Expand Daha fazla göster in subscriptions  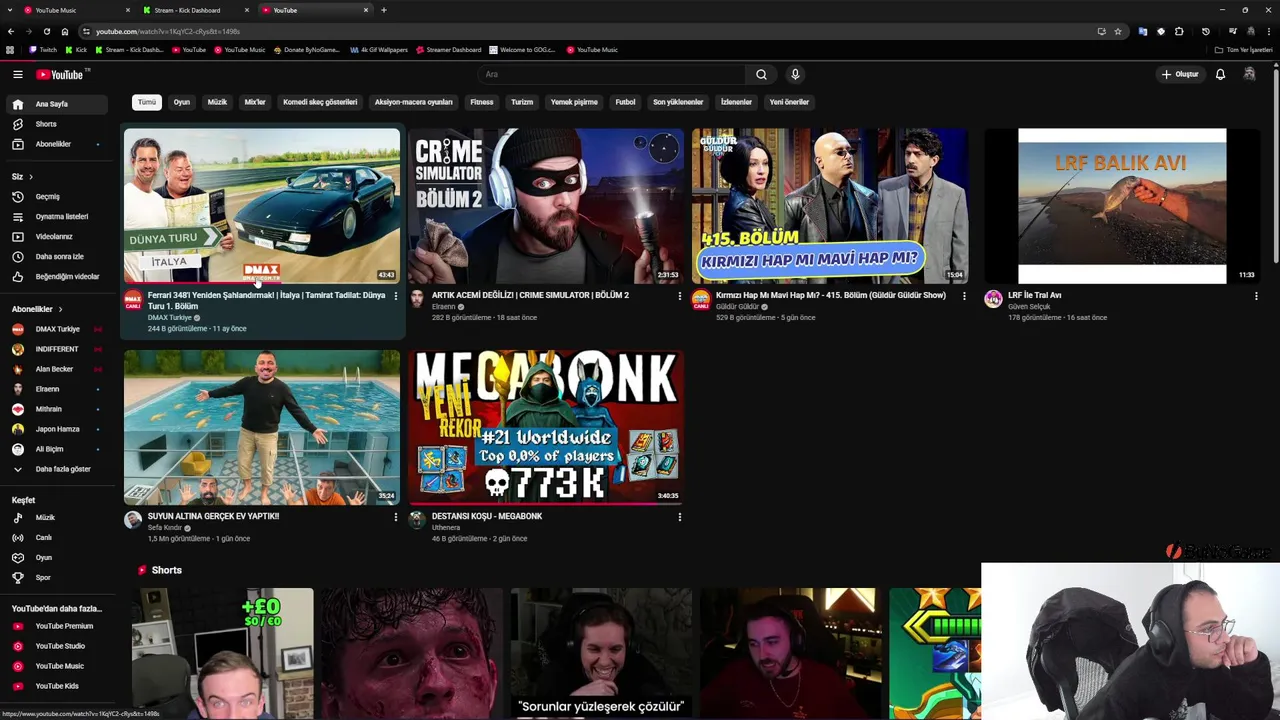click(x=57, y=469)
